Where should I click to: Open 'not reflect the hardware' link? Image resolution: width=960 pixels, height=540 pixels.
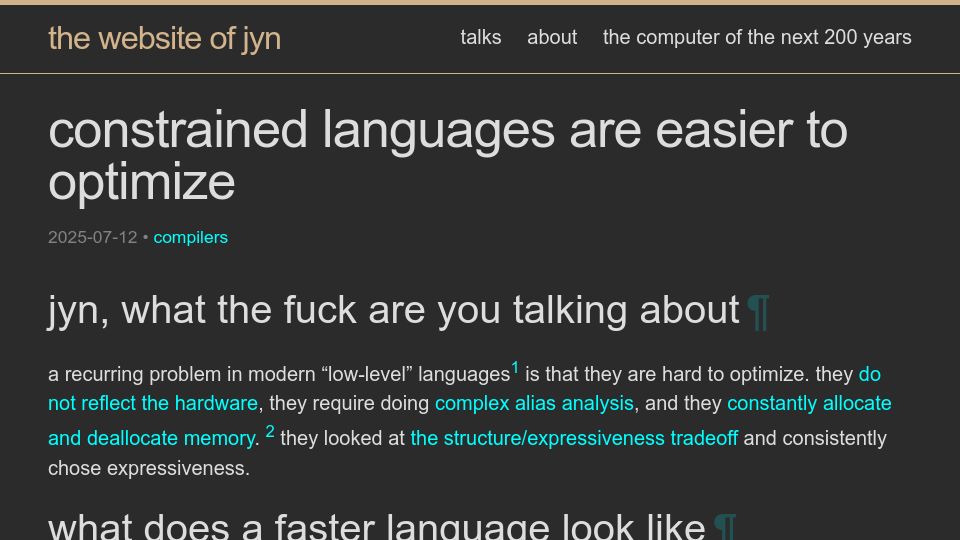[x=153, y=403]
